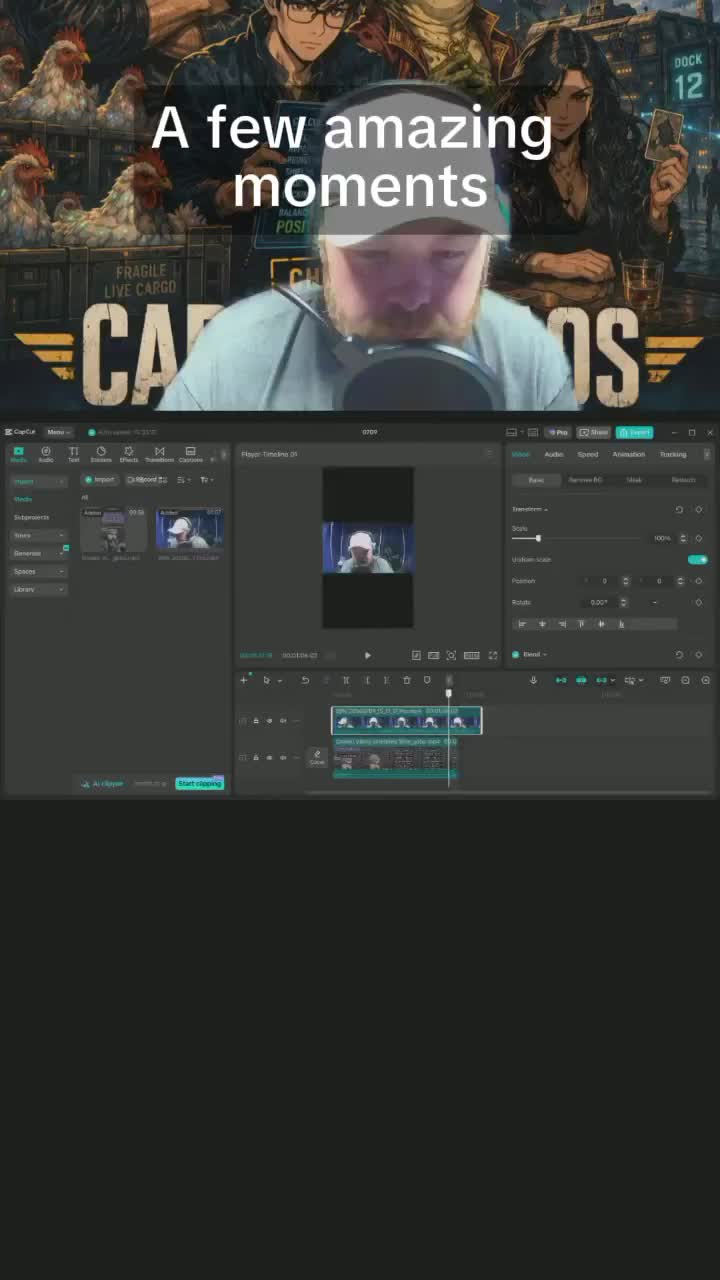Mute the bottom video track
The width and height of the screenshot is (720, 1280).
point(282,757)
